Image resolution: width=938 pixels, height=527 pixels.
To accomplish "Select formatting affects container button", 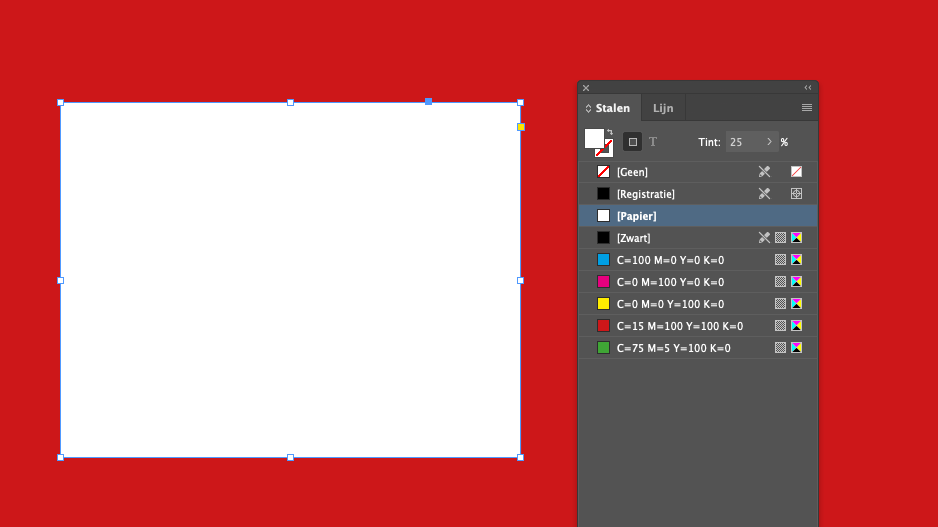I will pos(632,142).
